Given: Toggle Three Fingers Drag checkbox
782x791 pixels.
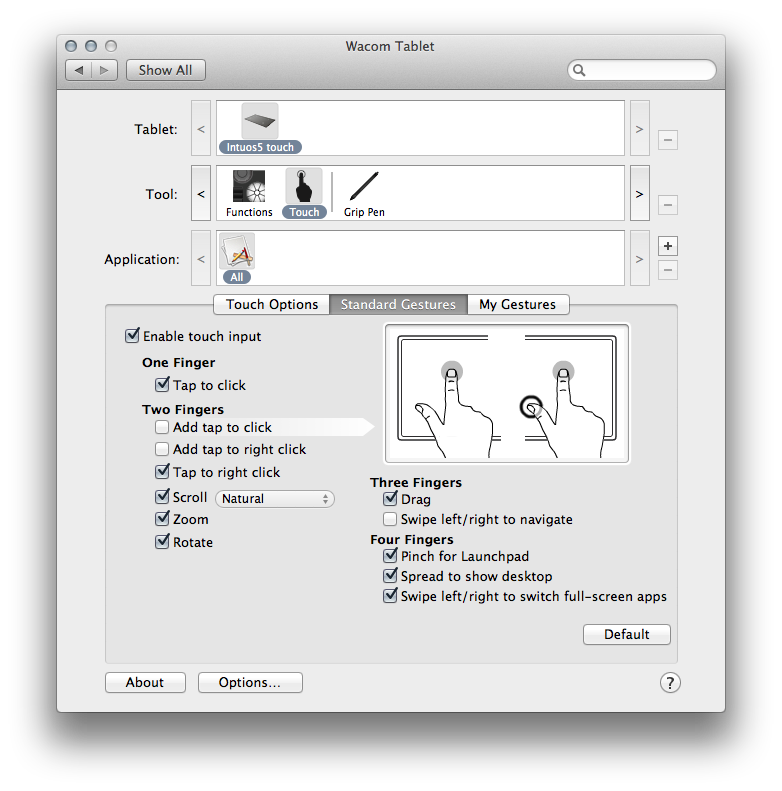Looking at the screenshot, I should 390,498.
